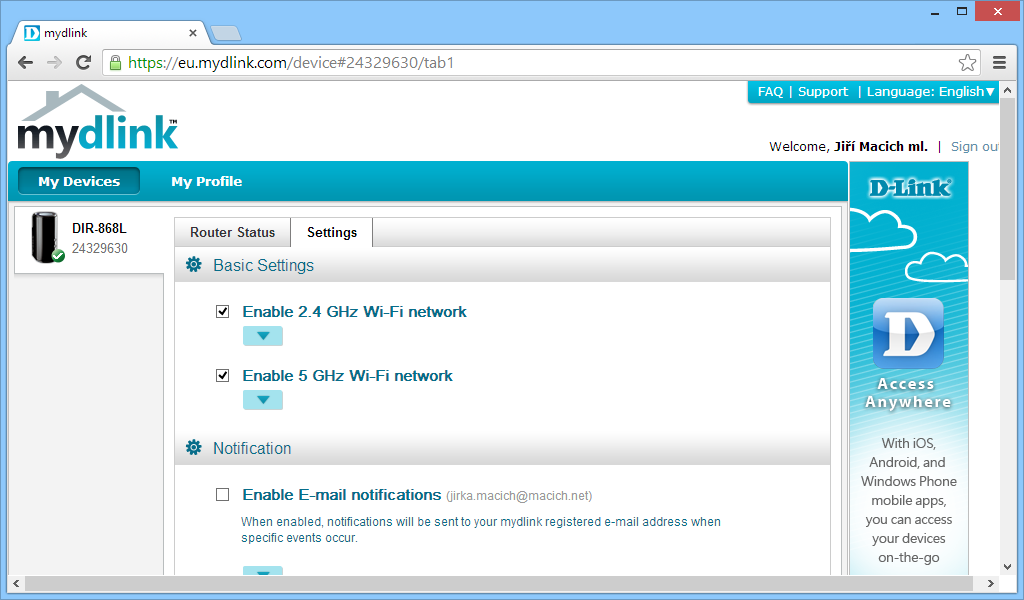Click the D-Link app icon in the ad

tap(908, 334)
